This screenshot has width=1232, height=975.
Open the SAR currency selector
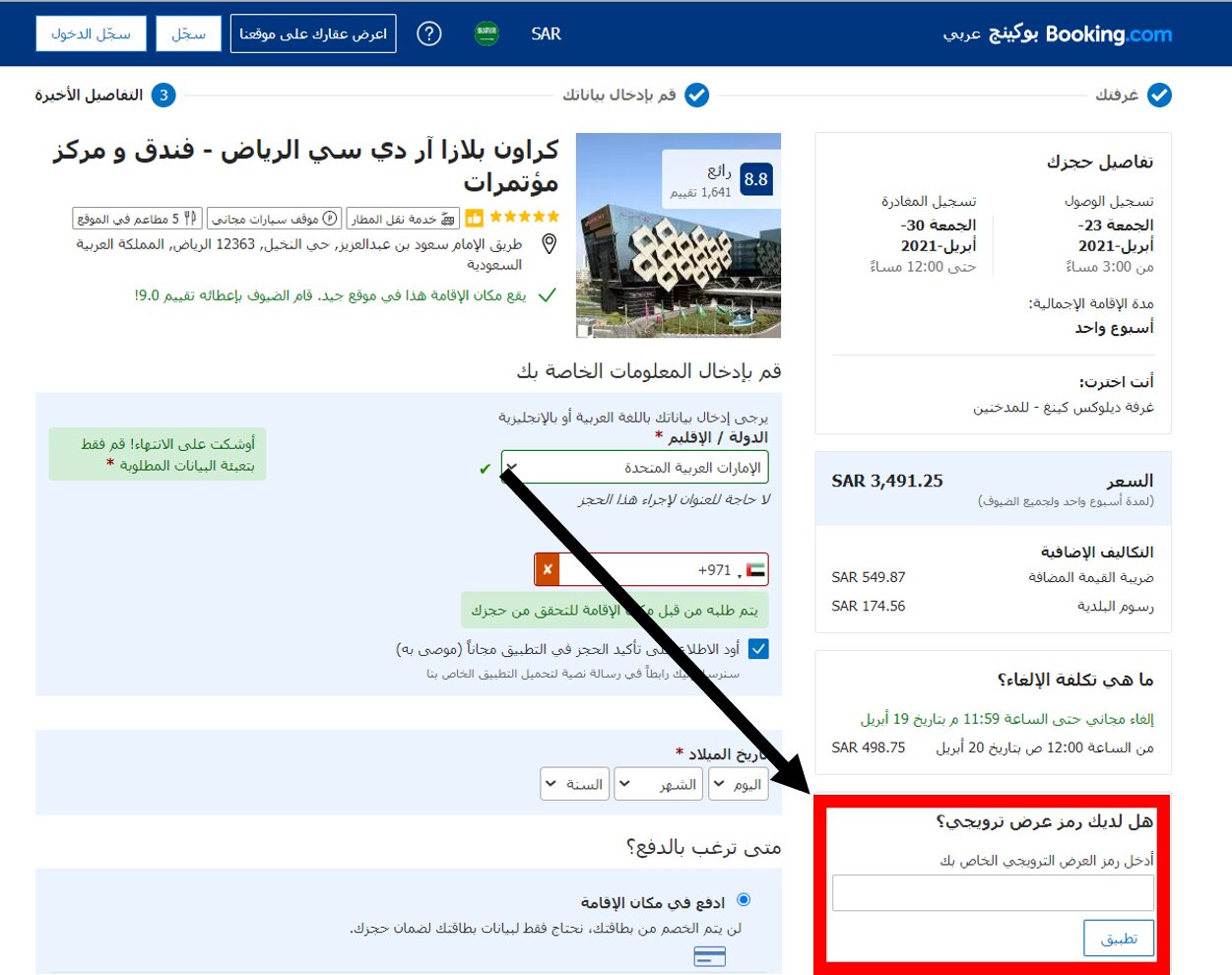point(545,32)
